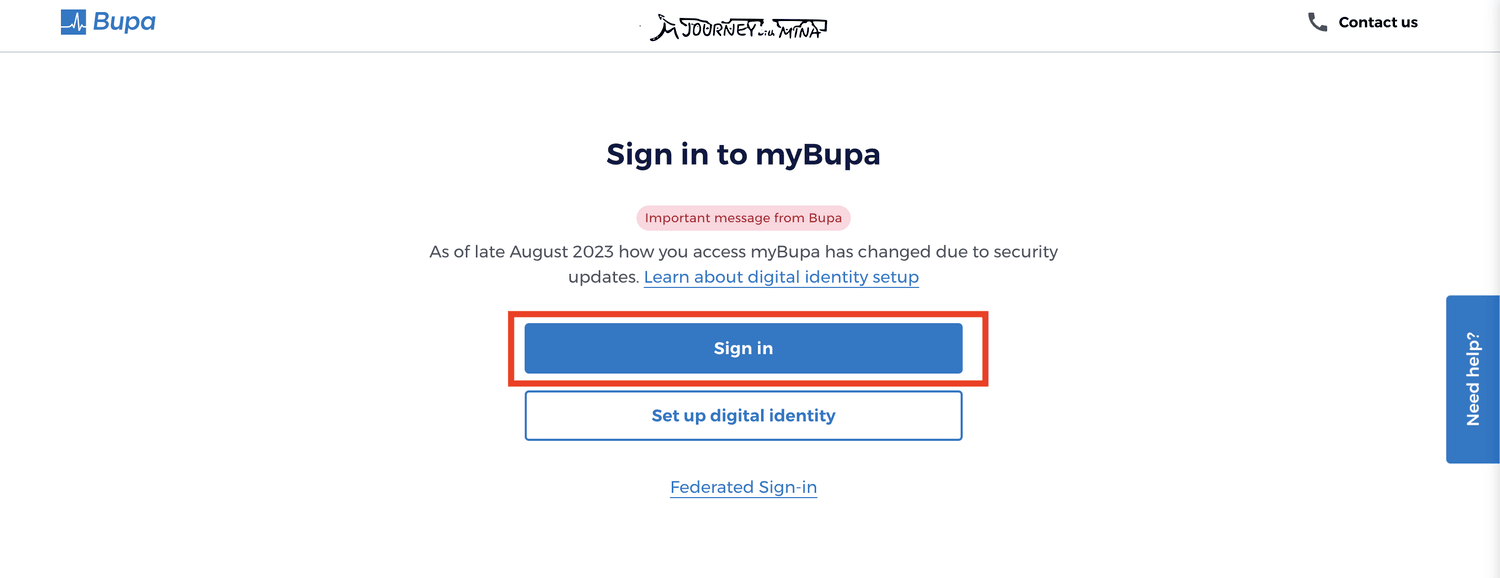
Task: Follow Learn about digital identity setup link
Action: (x=781, y=277)
